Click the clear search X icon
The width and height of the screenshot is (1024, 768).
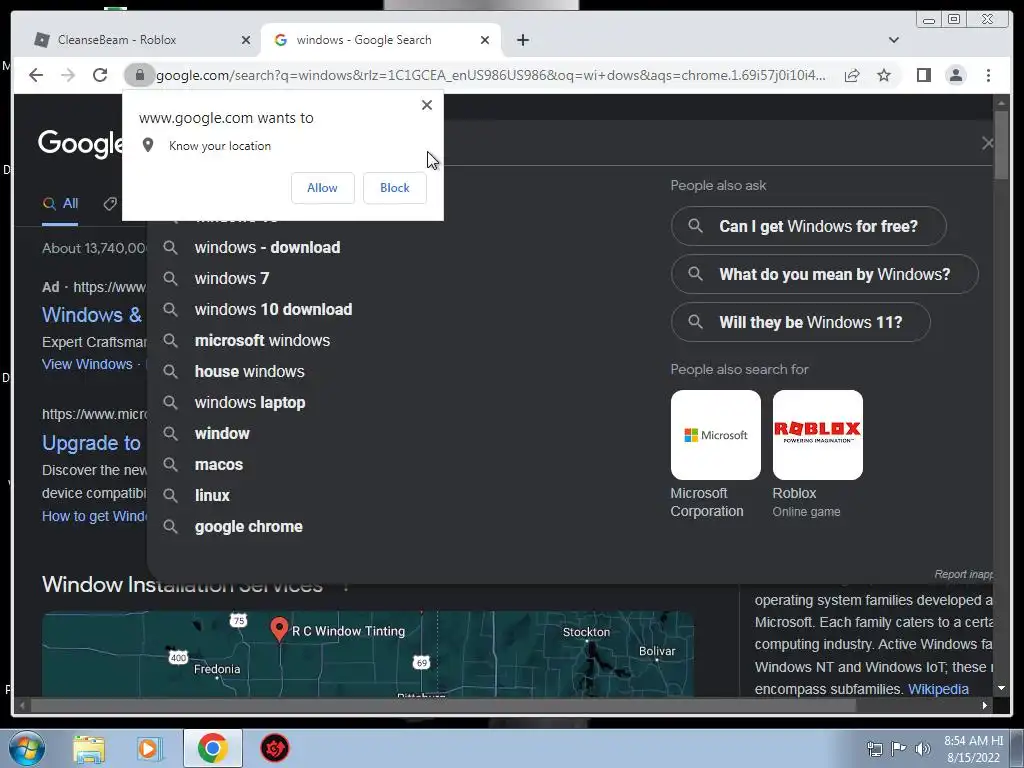987,143
